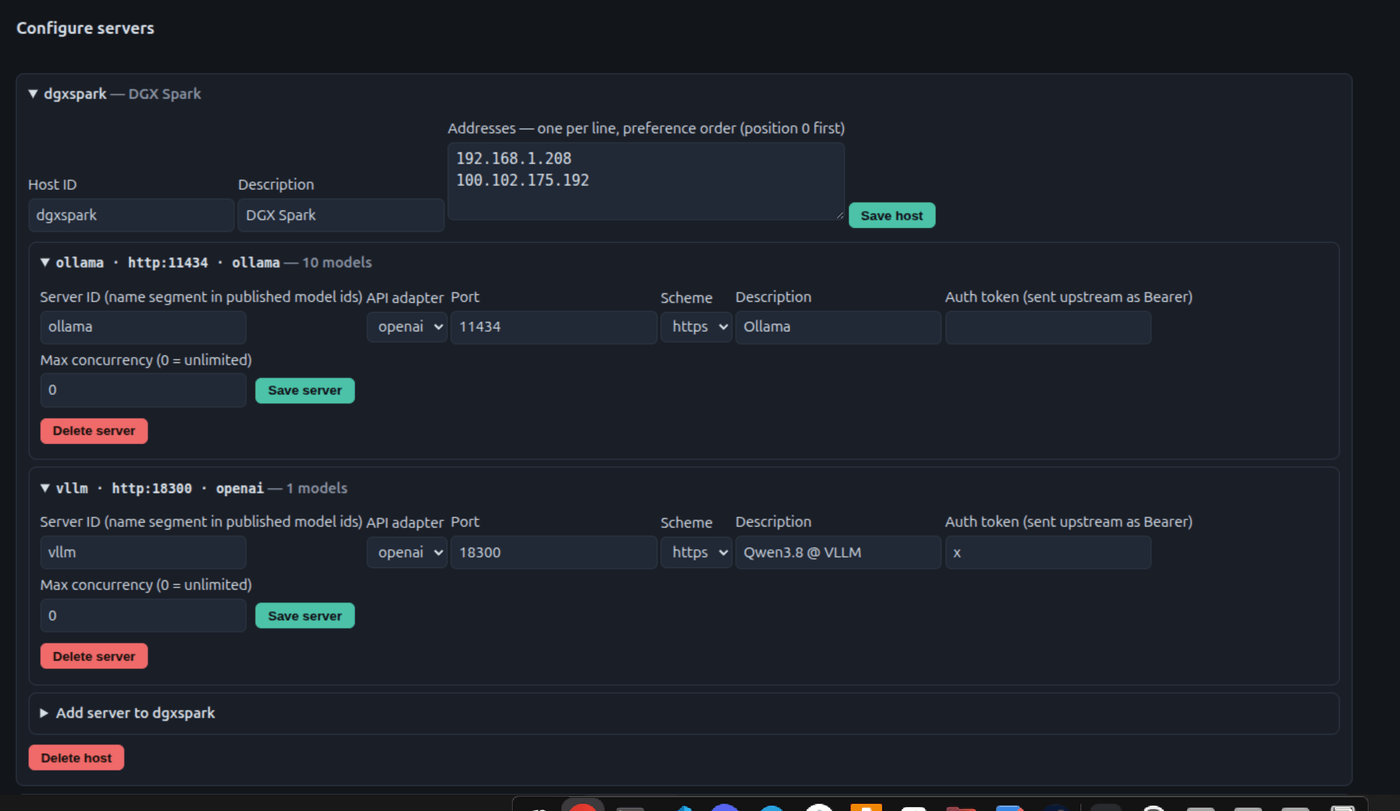Click the Delete host button
This screenshot has height=811, width=1400.
click(76, 757)
